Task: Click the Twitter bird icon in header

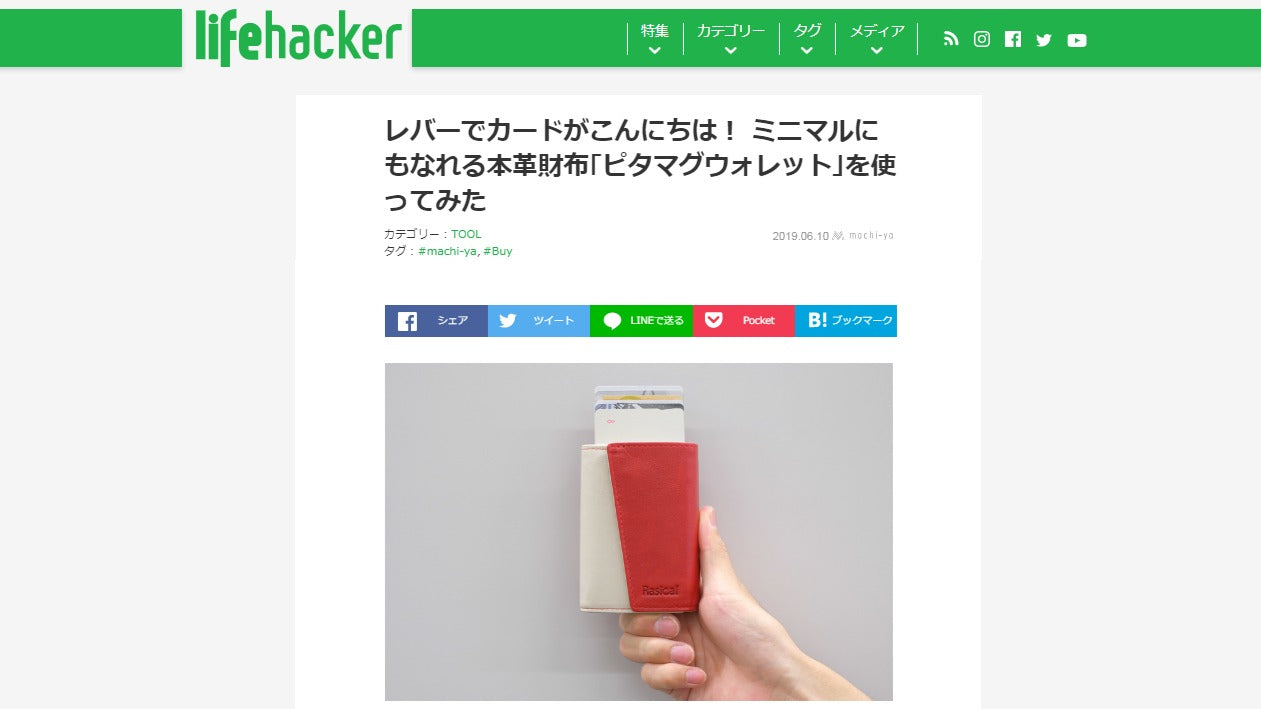Action: (x=1044, y=40)
